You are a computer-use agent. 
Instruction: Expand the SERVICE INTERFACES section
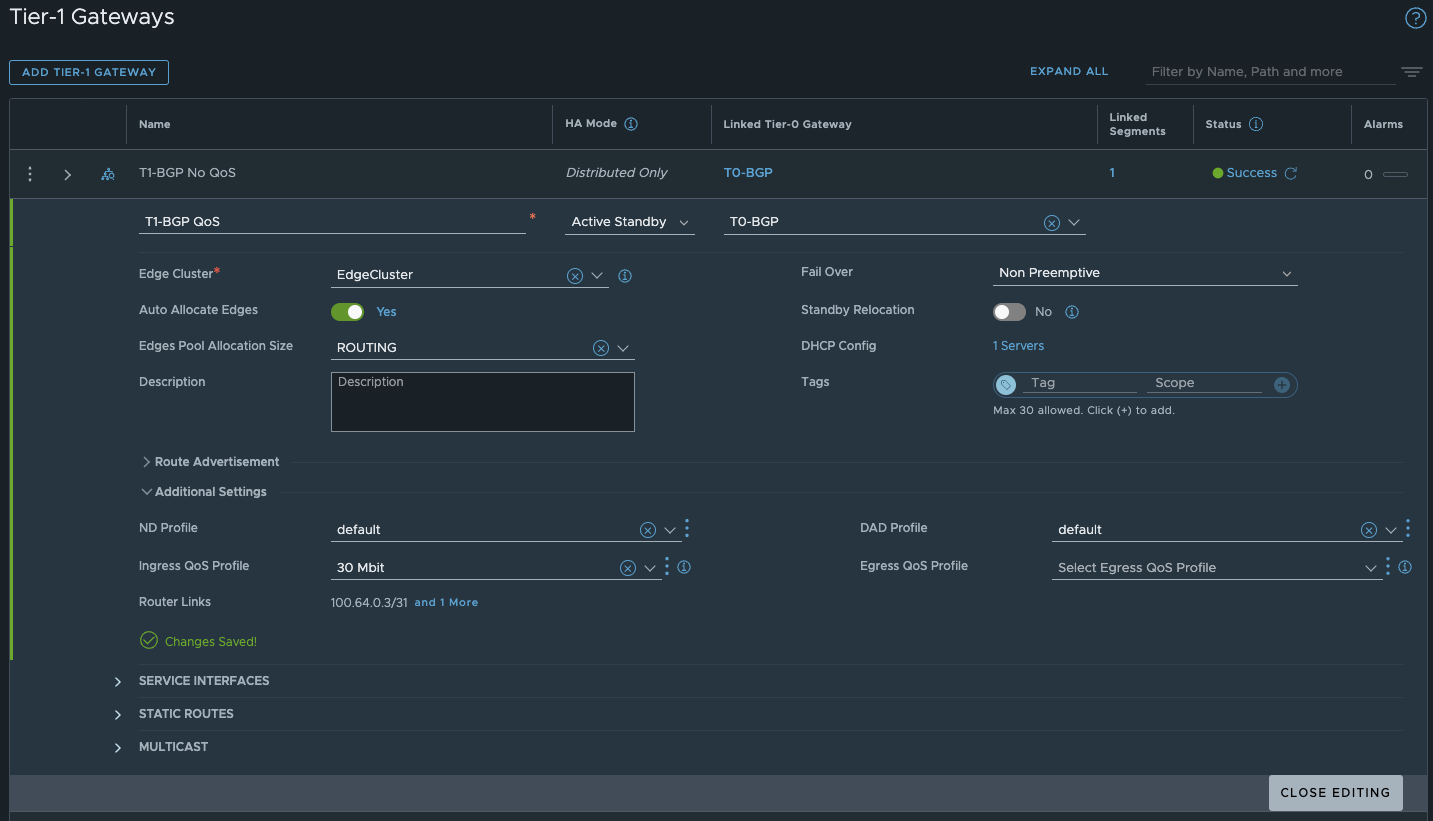click(117, 680)
